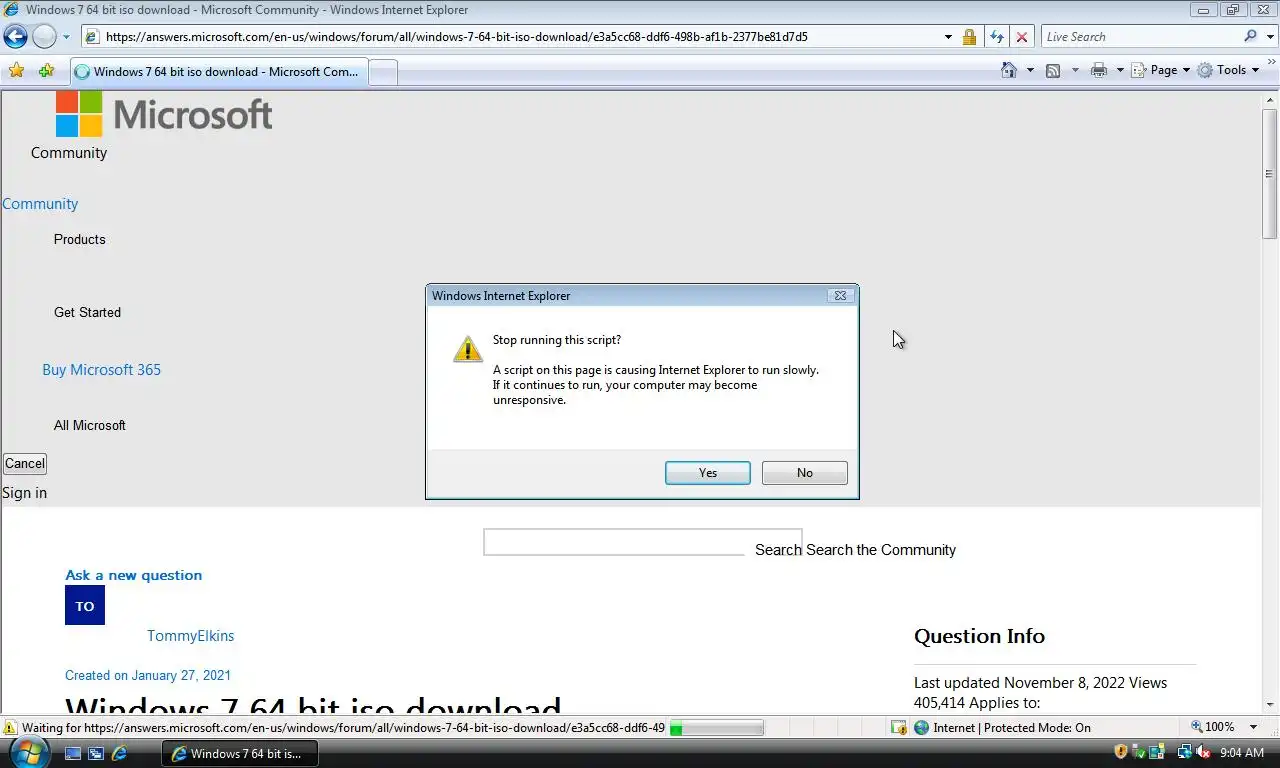Open the All Microsoft menu item
Viewport: 1280px width, 768px height.
click(x=90, y=426)
